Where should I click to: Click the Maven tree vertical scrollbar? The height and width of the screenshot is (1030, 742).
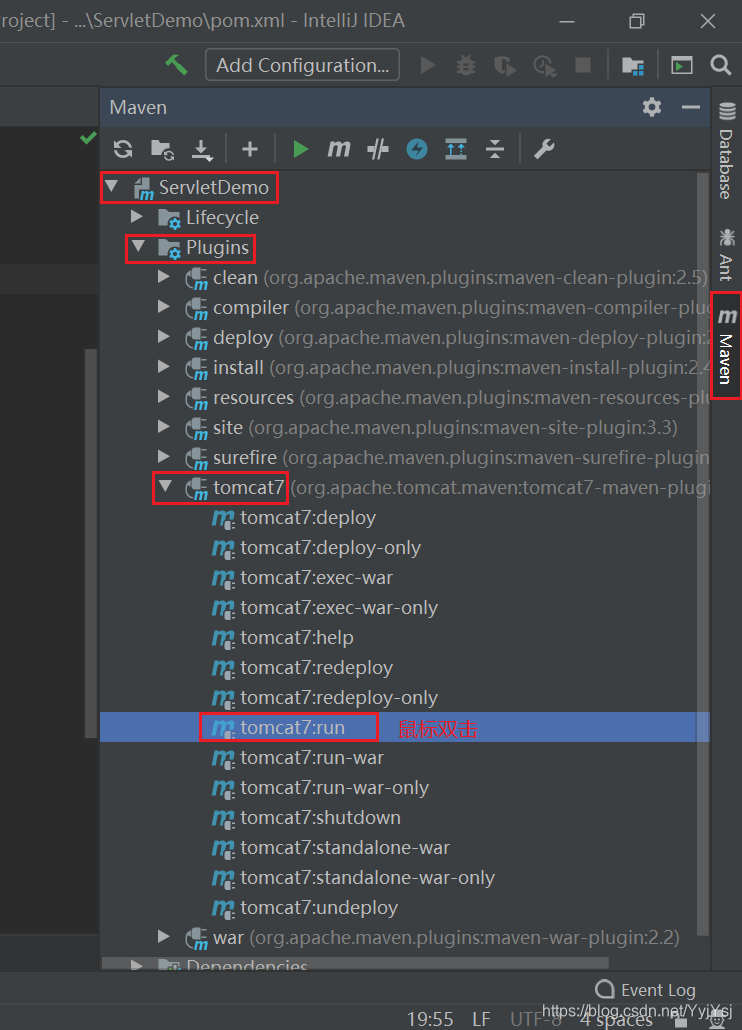click(x=702, y=555)
